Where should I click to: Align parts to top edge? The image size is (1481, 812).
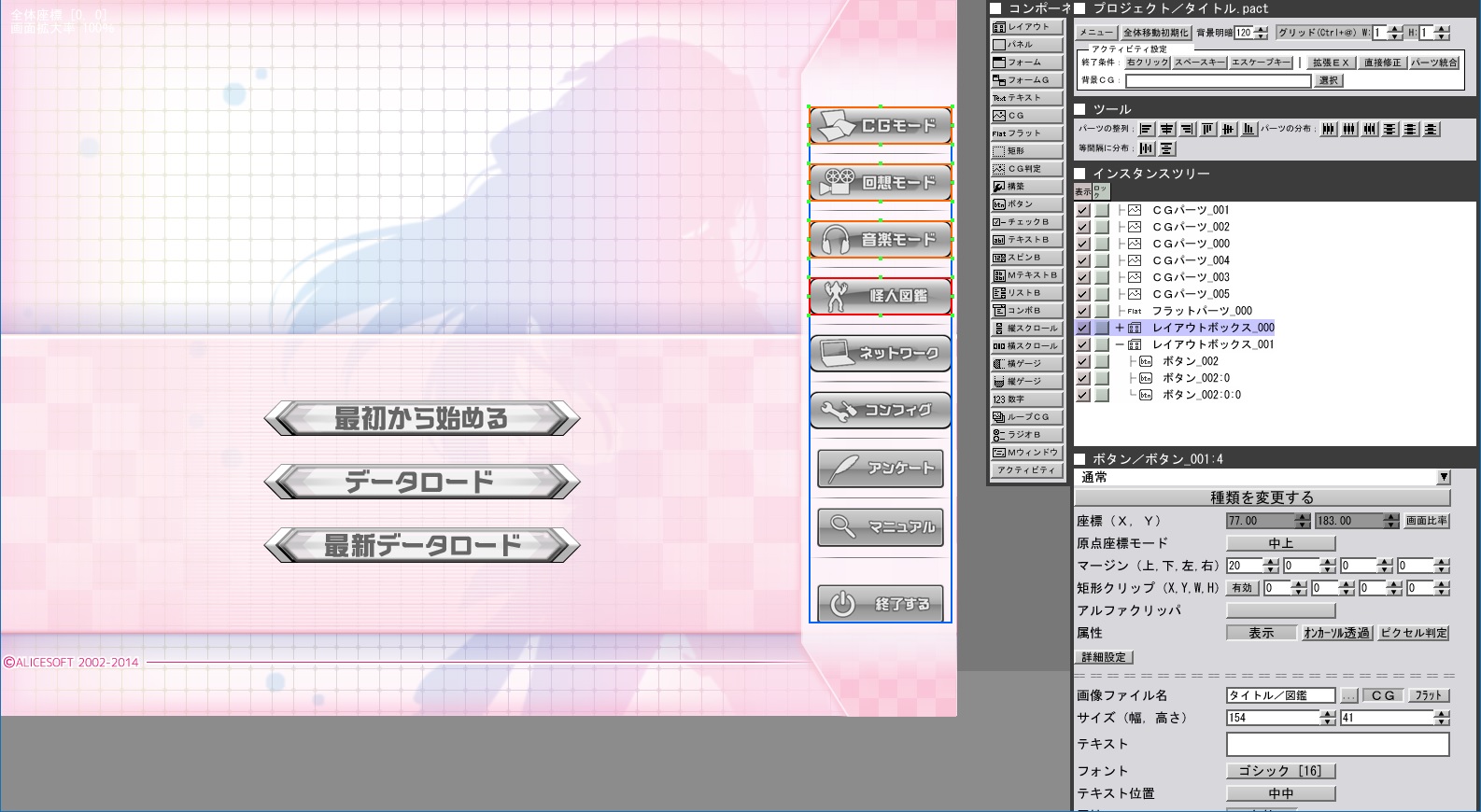click(1208, 129)
